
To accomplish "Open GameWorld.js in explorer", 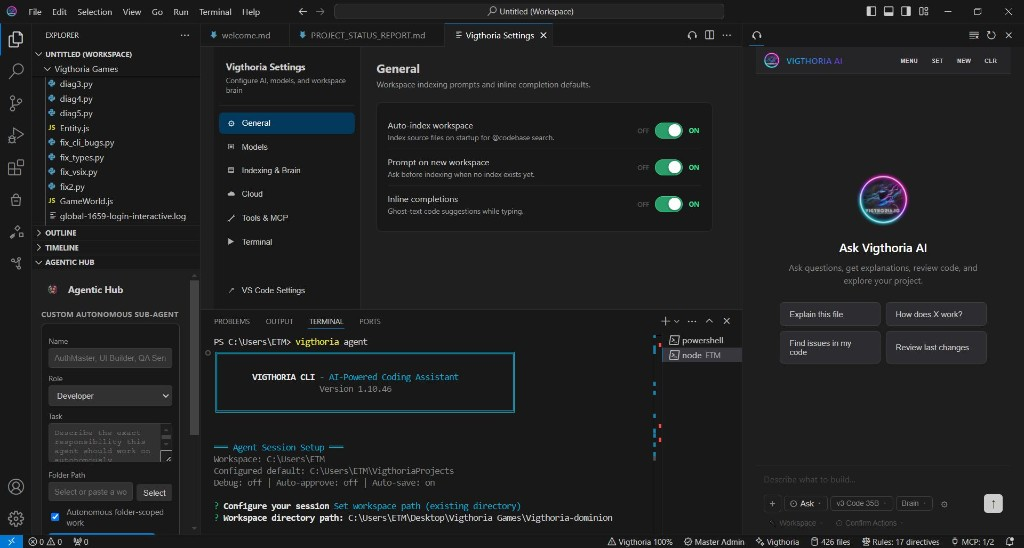I will (86, 201).
